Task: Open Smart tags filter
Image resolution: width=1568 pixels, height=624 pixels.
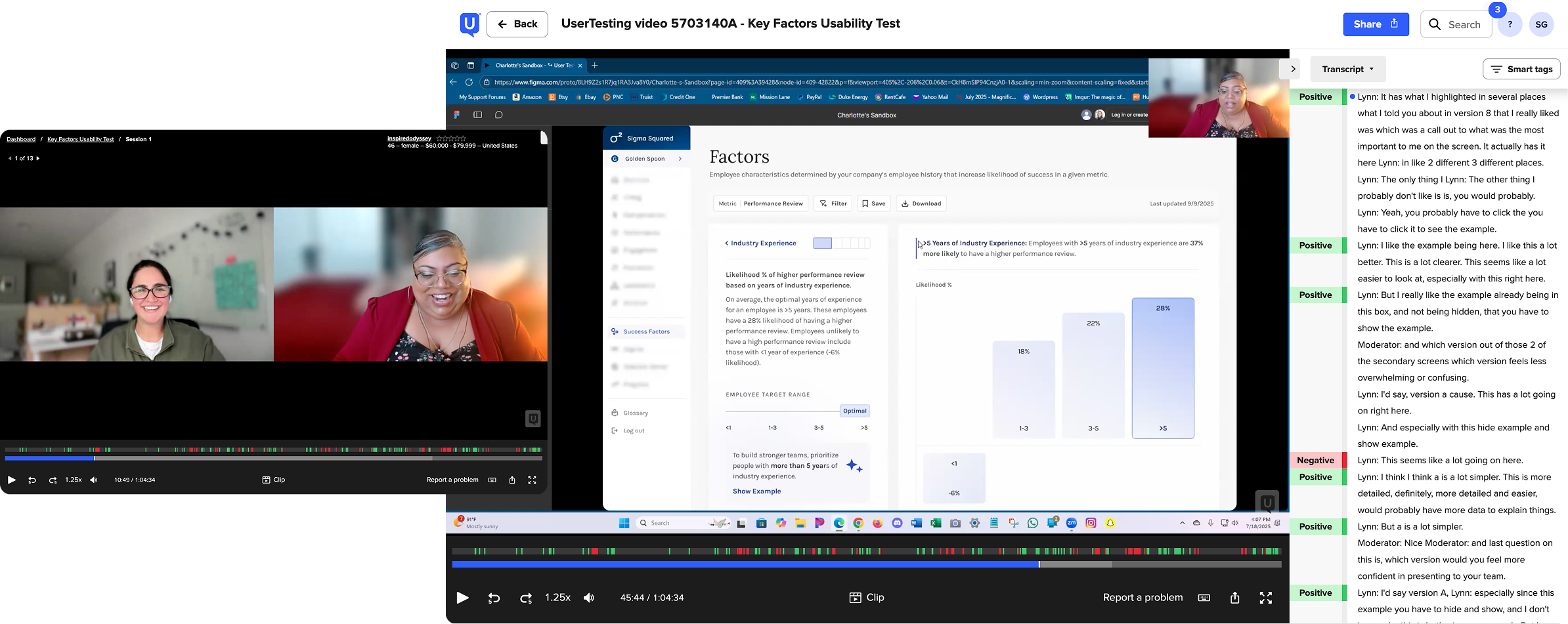Action: pyautogui.click(x=1521, y=69)
